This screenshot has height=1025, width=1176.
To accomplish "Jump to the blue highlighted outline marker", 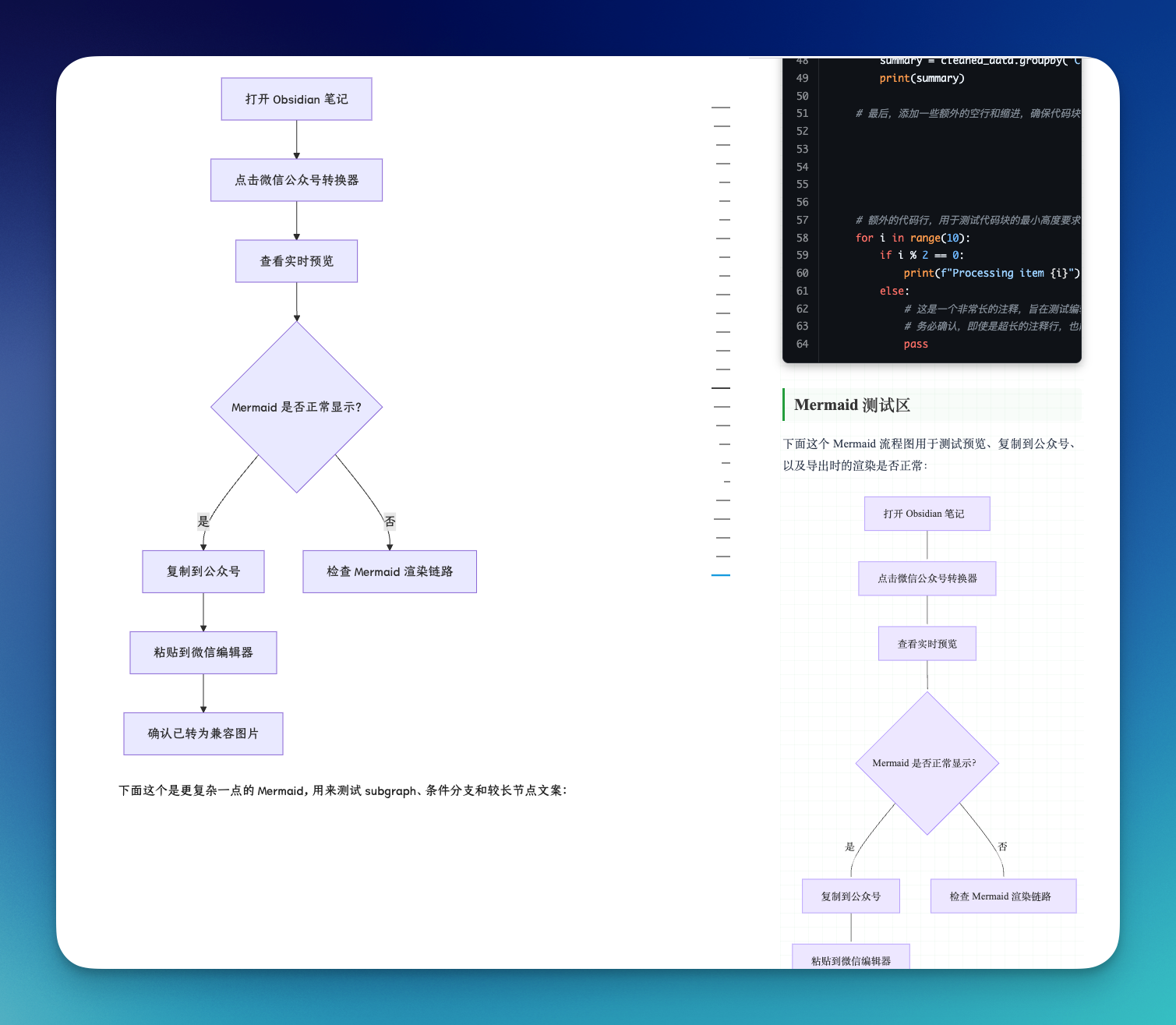I will (721, 575).
